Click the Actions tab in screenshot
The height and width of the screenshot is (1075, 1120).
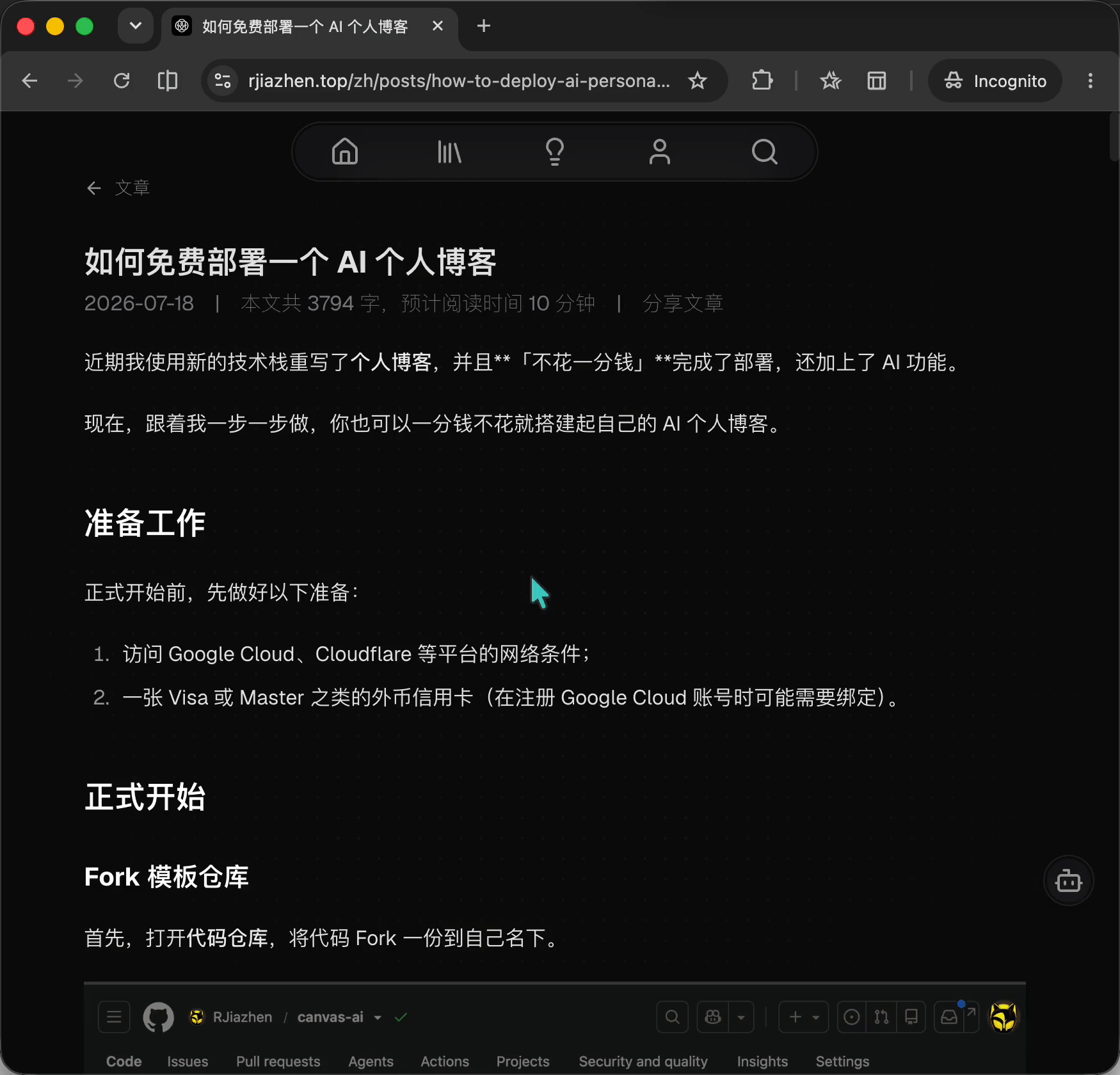pos(445,1061)
